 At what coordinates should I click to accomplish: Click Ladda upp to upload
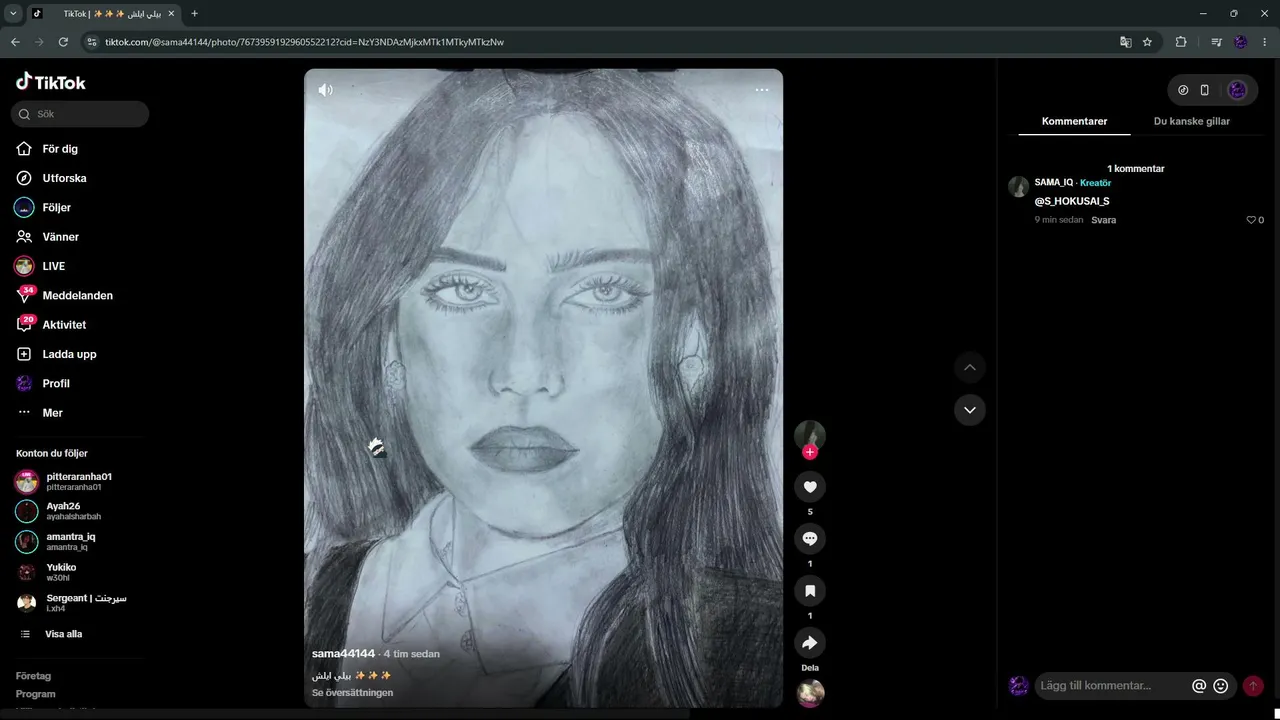point(69,354)
